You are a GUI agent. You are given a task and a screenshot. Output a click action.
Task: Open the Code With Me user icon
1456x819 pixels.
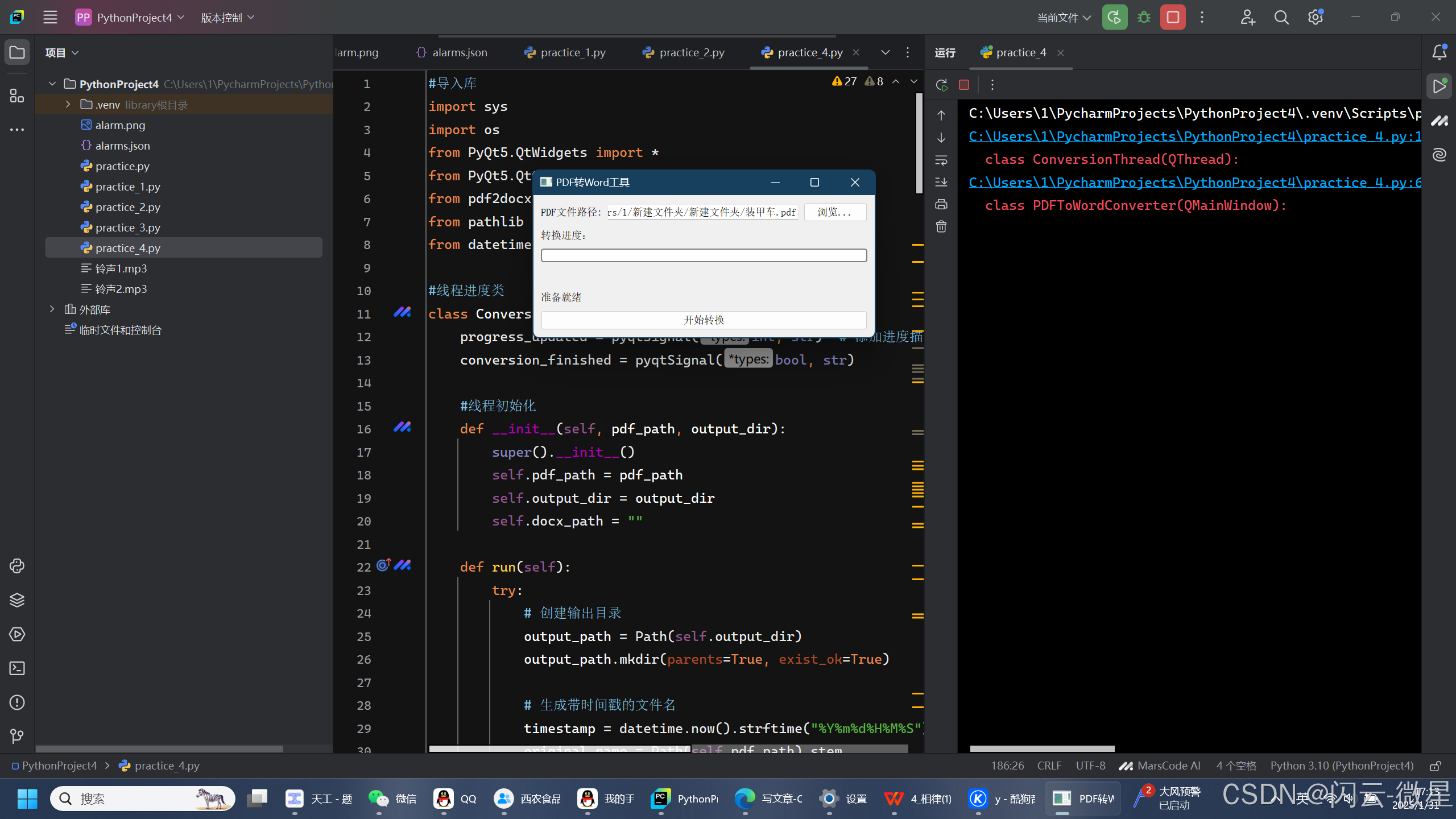(x=1247, y=18)
